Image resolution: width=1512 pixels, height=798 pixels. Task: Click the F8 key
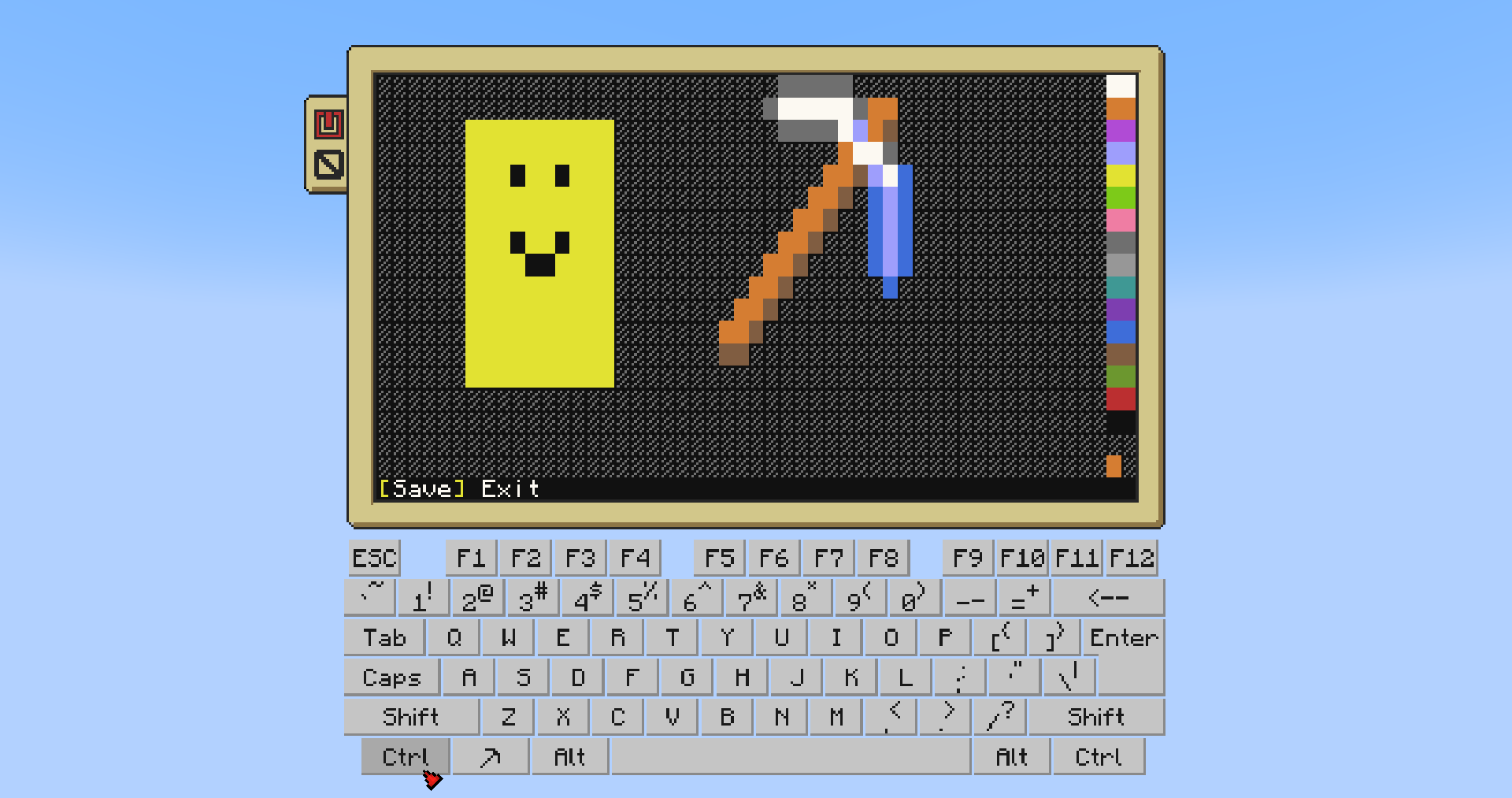tap(884, 559)
